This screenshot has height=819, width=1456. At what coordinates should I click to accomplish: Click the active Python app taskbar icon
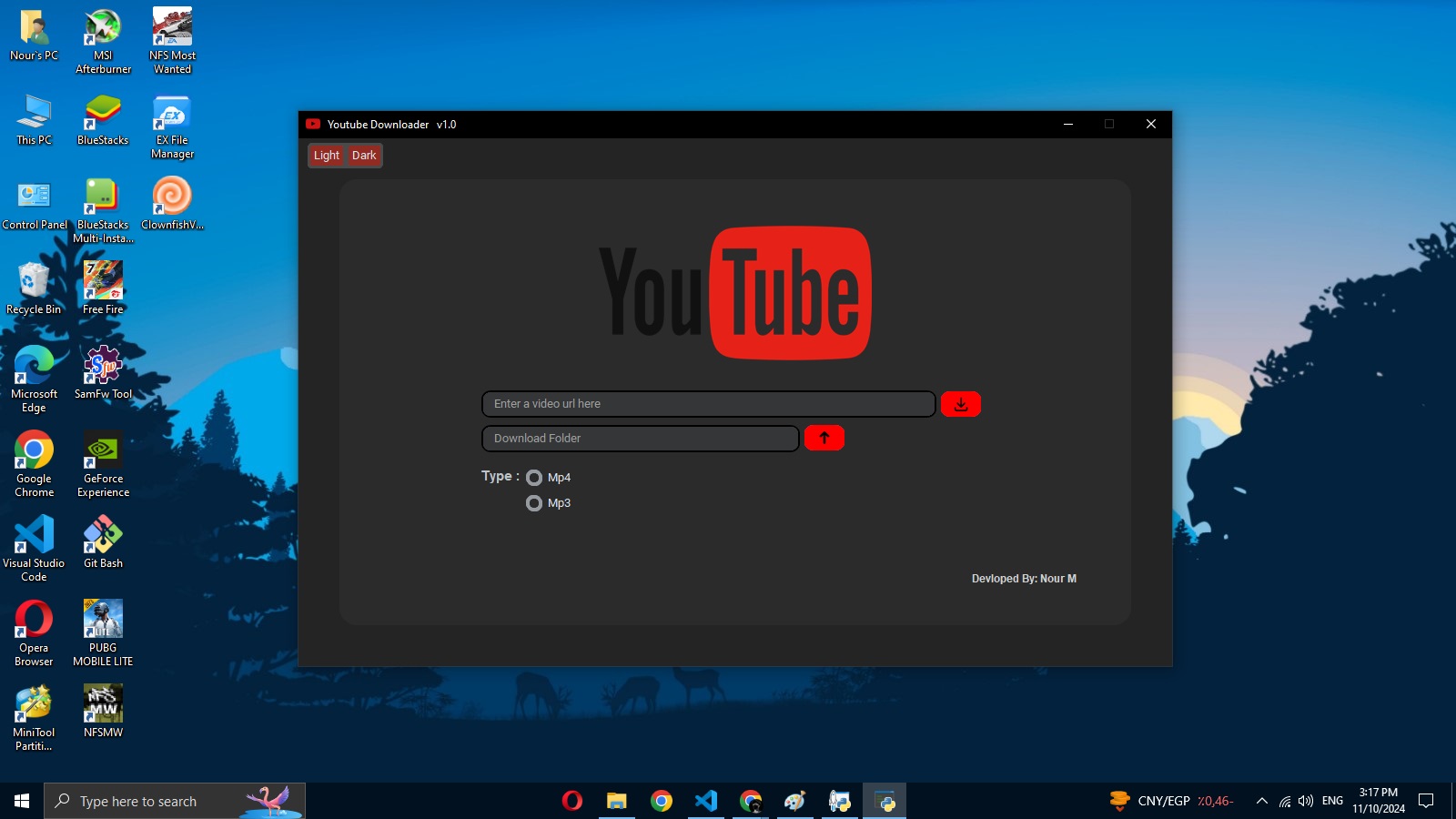pos(885,801)
